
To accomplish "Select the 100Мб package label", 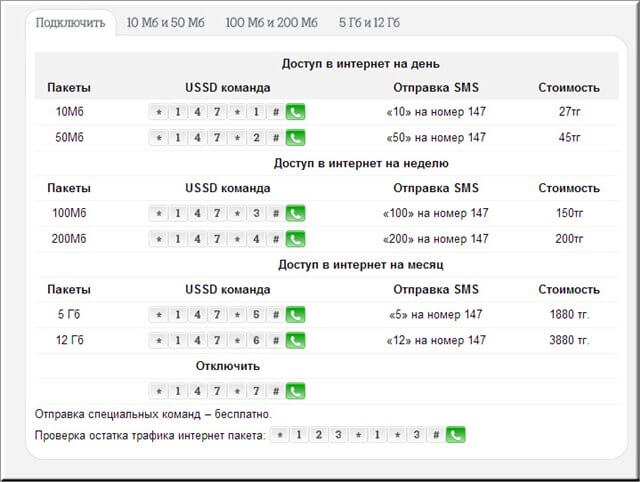I will (69, 213).
